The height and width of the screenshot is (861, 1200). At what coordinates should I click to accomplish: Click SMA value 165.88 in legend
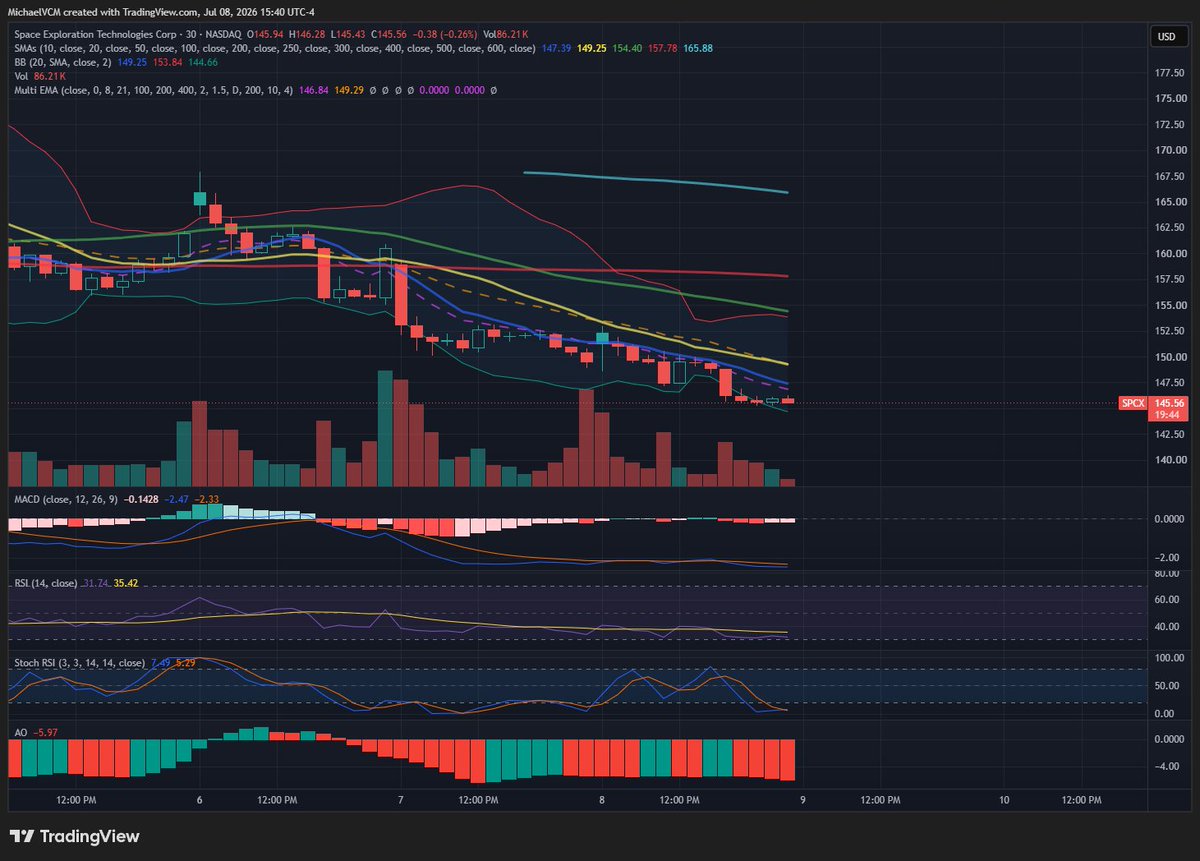[x=698, y=48]
